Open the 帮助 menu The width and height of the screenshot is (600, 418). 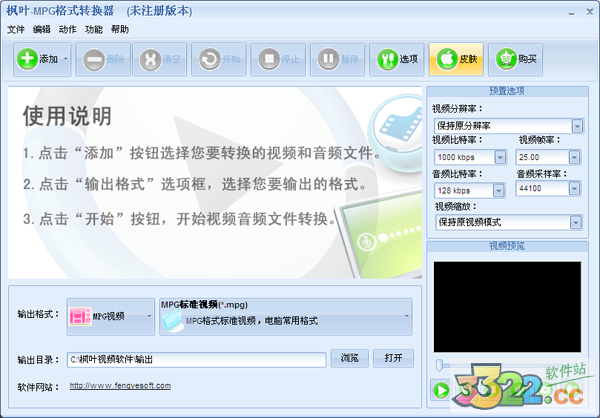tap(120, 29)
